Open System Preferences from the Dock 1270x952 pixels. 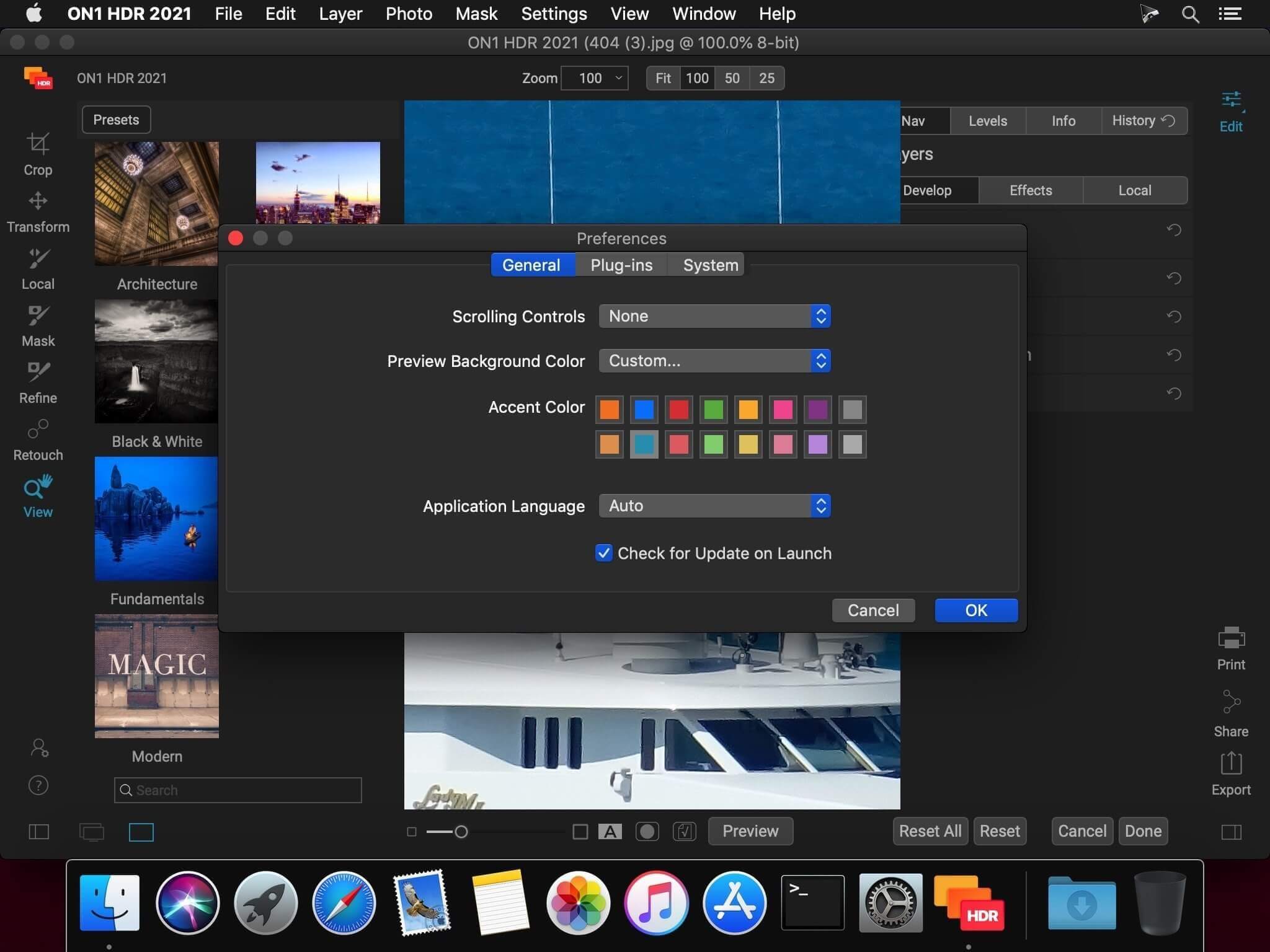pyautogui.click(x=890, y=902)
